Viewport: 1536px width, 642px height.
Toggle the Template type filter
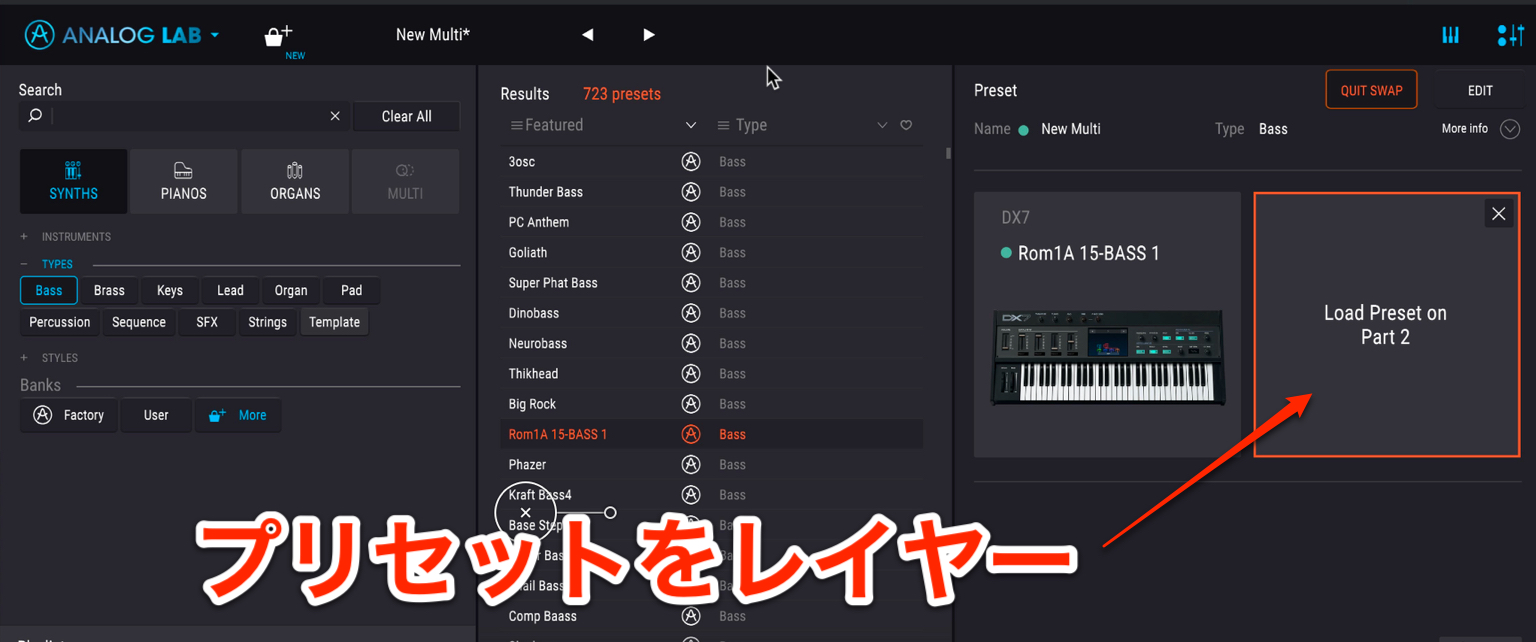pyautogui.click(x=334, y=322)
